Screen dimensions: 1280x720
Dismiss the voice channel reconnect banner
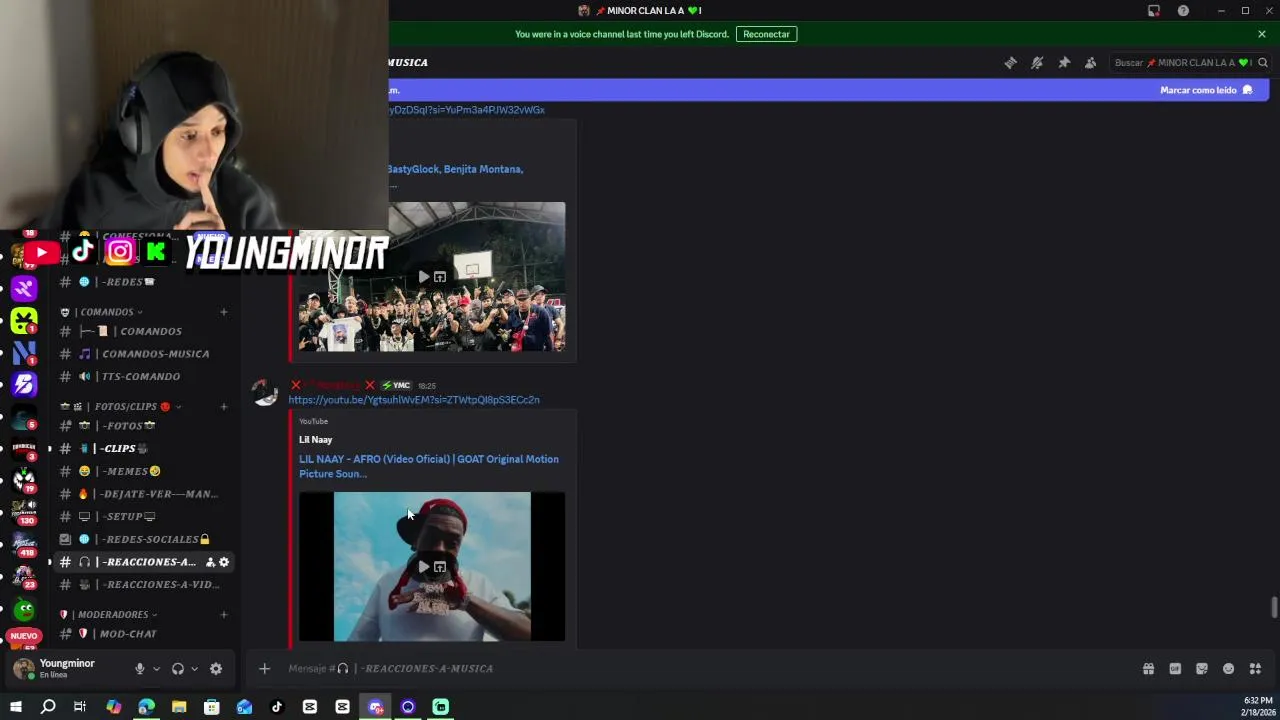(1262, 34)
